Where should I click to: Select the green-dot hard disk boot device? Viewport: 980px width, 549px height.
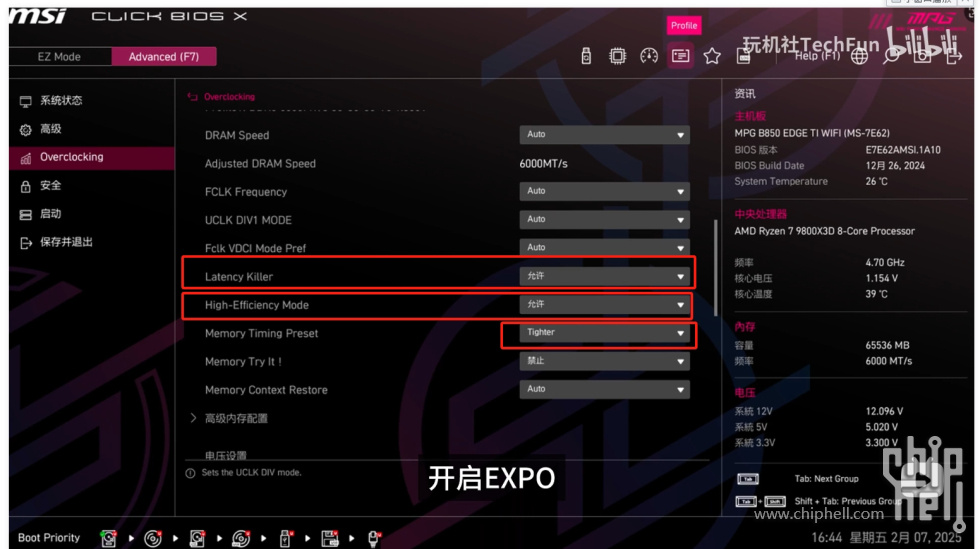[x=108, y=538]
